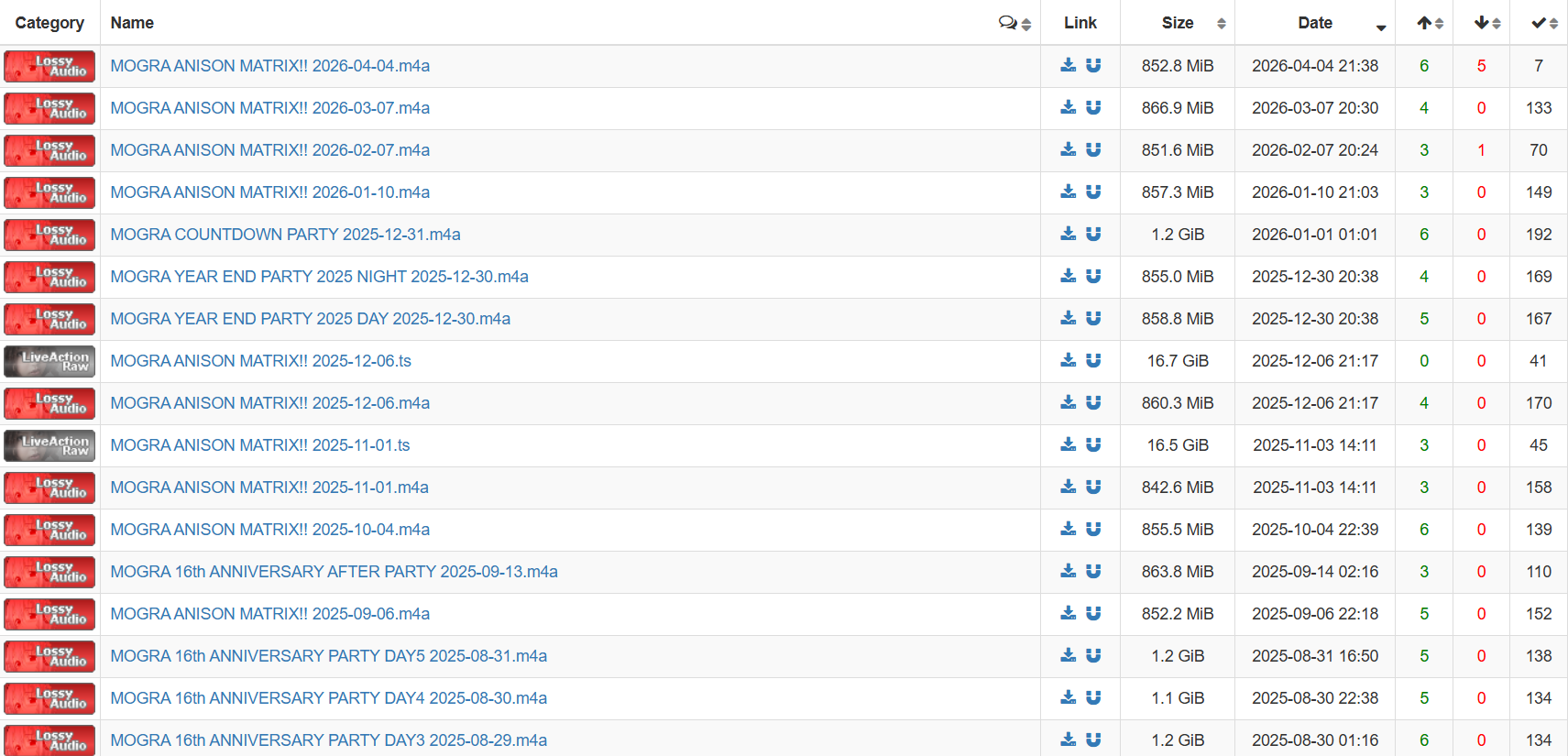Open MOGRA 16th ANNIVERSARY PARTY DAY4 link
This screenshot has width=1568, height=756.
pos(329,698)
